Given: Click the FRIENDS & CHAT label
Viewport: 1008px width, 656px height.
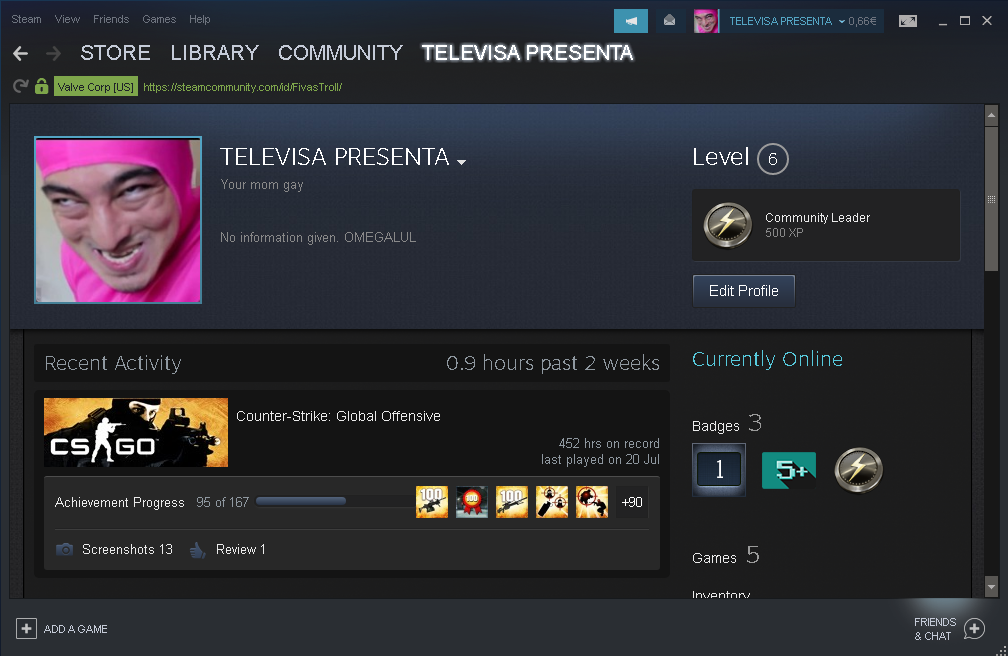Looking at the screenshot, I should [x=935, y=629].
